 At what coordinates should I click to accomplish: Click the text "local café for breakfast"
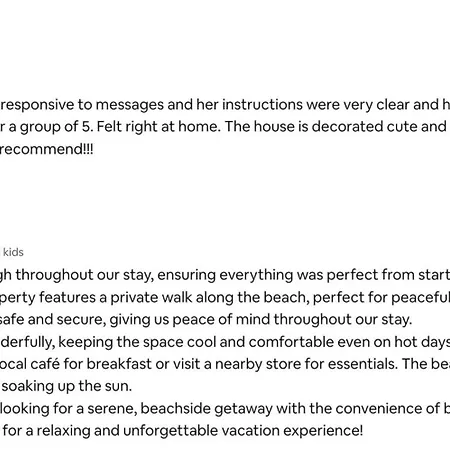[76, 364]
